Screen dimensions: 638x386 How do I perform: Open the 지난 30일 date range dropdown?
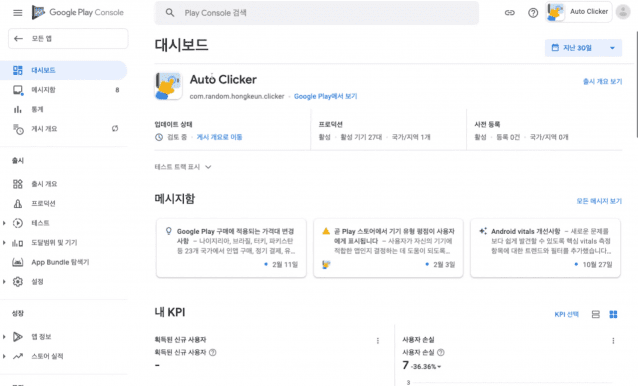(x=583, y=48)
